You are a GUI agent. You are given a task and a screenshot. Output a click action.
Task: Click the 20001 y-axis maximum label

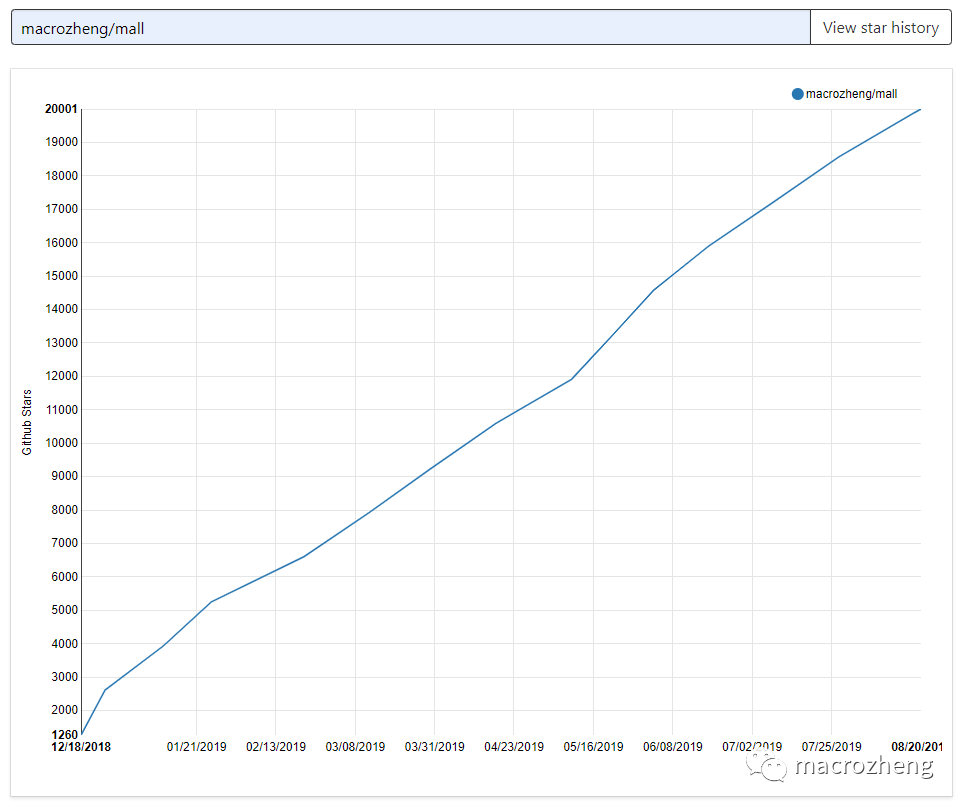(62, 109)
